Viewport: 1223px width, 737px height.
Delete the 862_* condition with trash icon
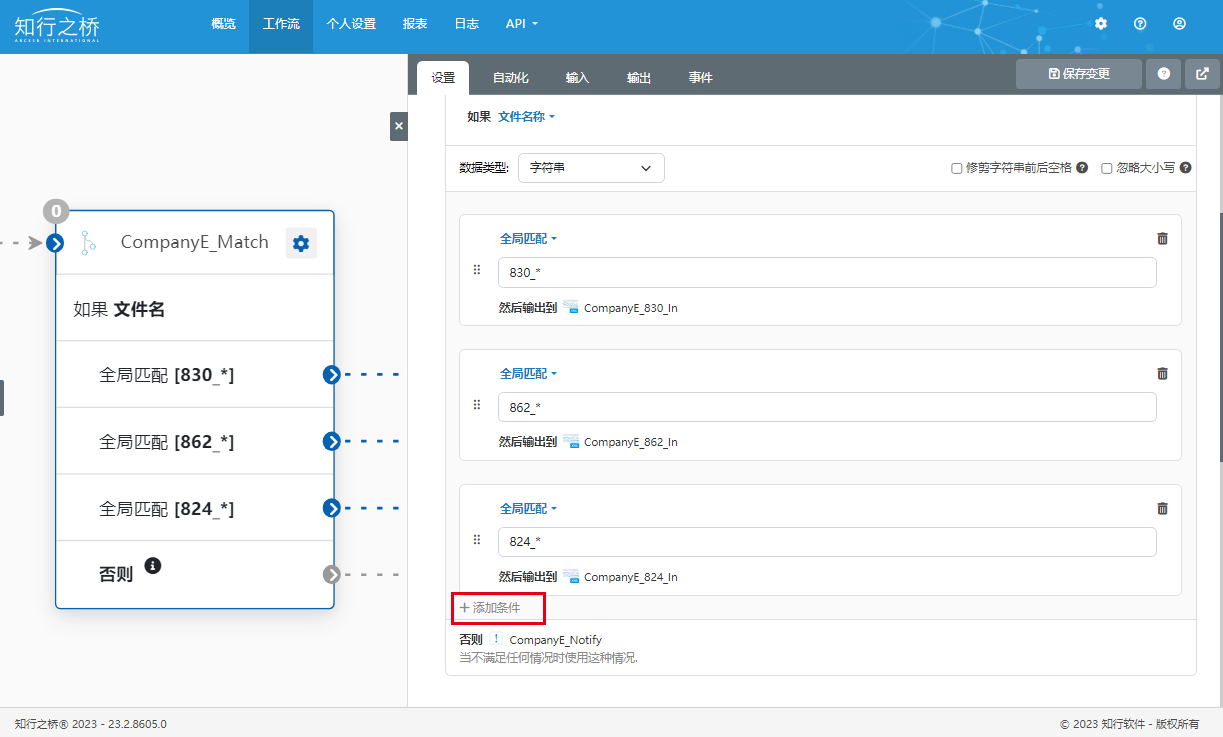point(1162,373)
